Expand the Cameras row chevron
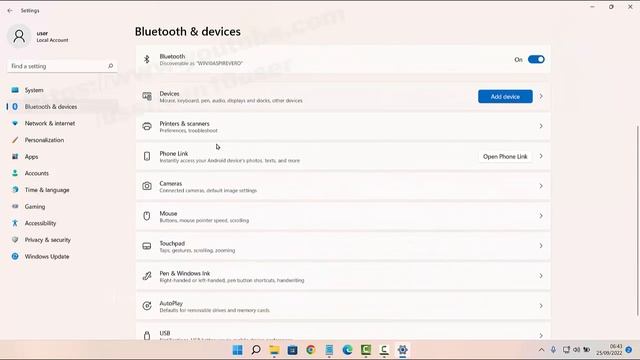Screen dimensions: 640x360 pyautogui.click(x=541, y=186)
